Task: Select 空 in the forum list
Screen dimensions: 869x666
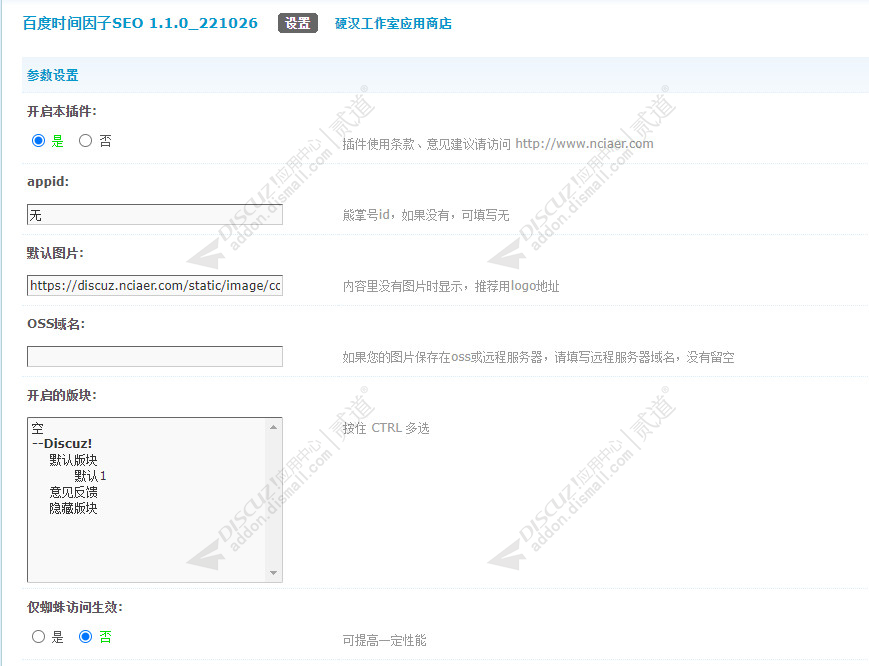Action: [37, 428]
